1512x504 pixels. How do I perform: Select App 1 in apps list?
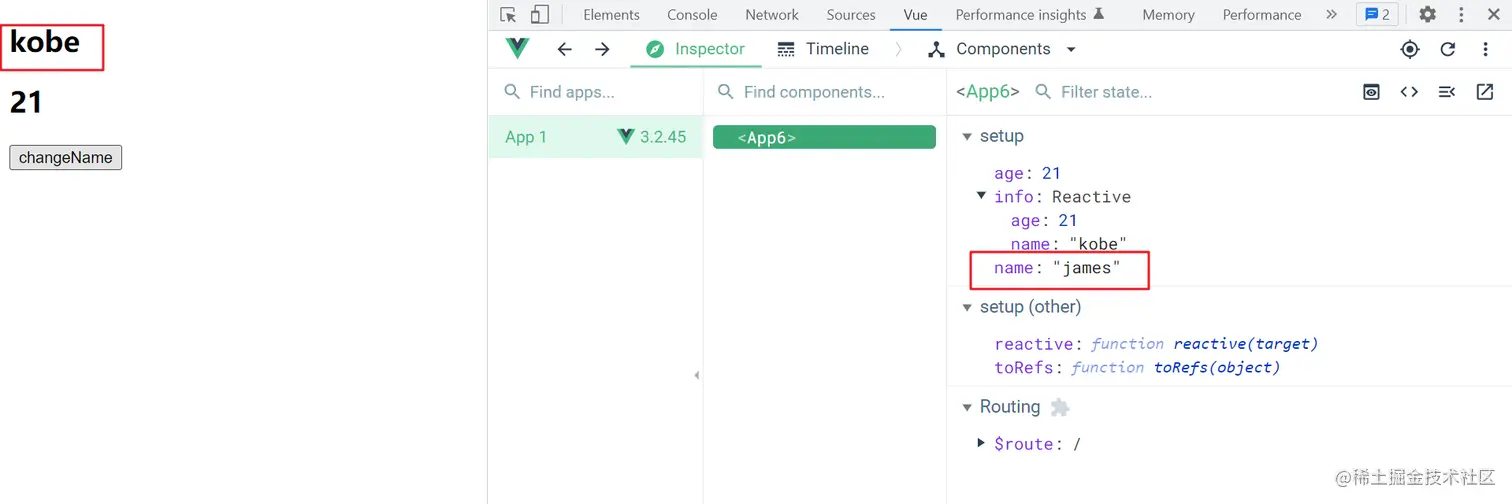click(x=596, y=137)
